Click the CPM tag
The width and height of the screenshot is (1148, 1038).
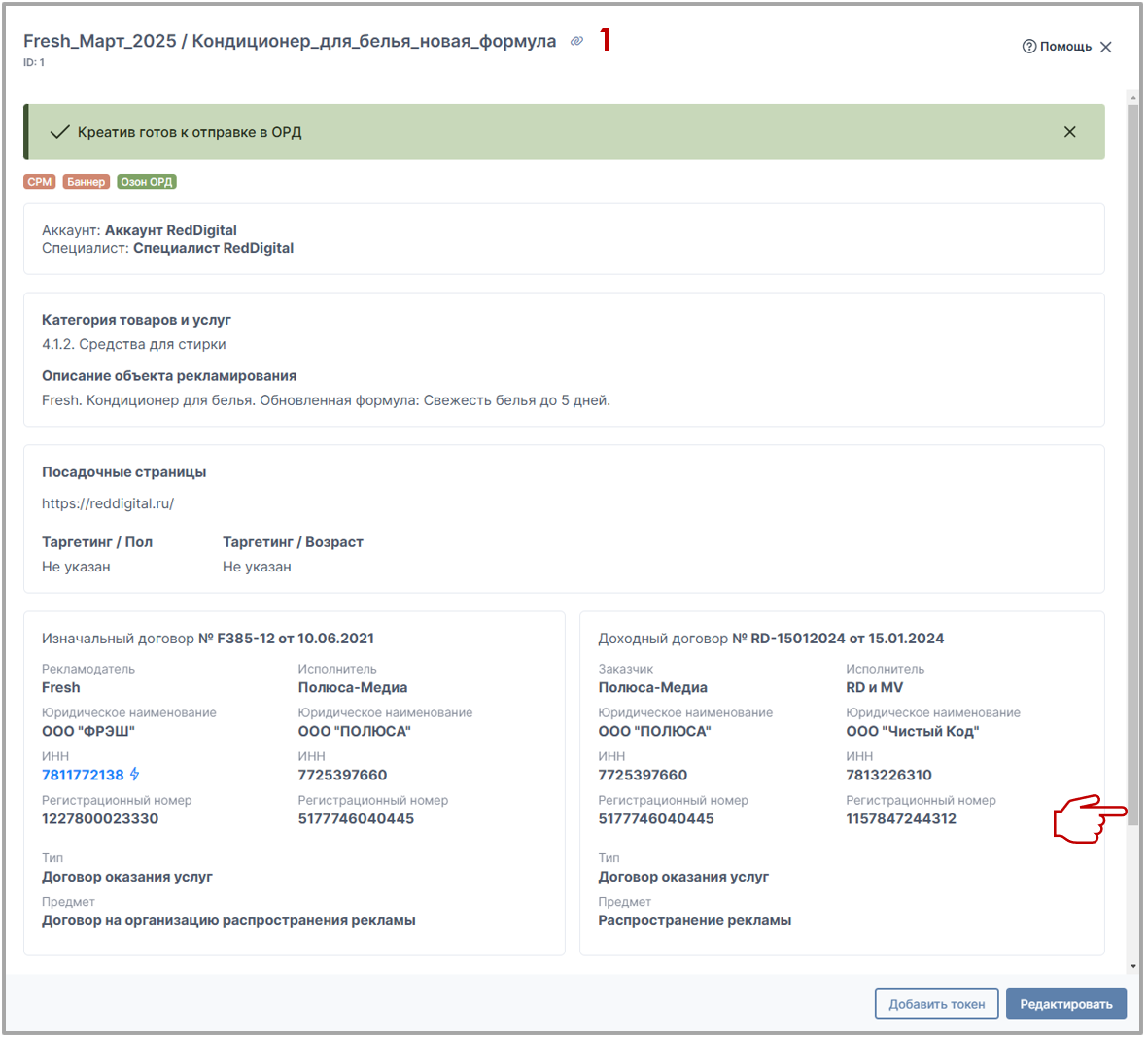[40, 182]
